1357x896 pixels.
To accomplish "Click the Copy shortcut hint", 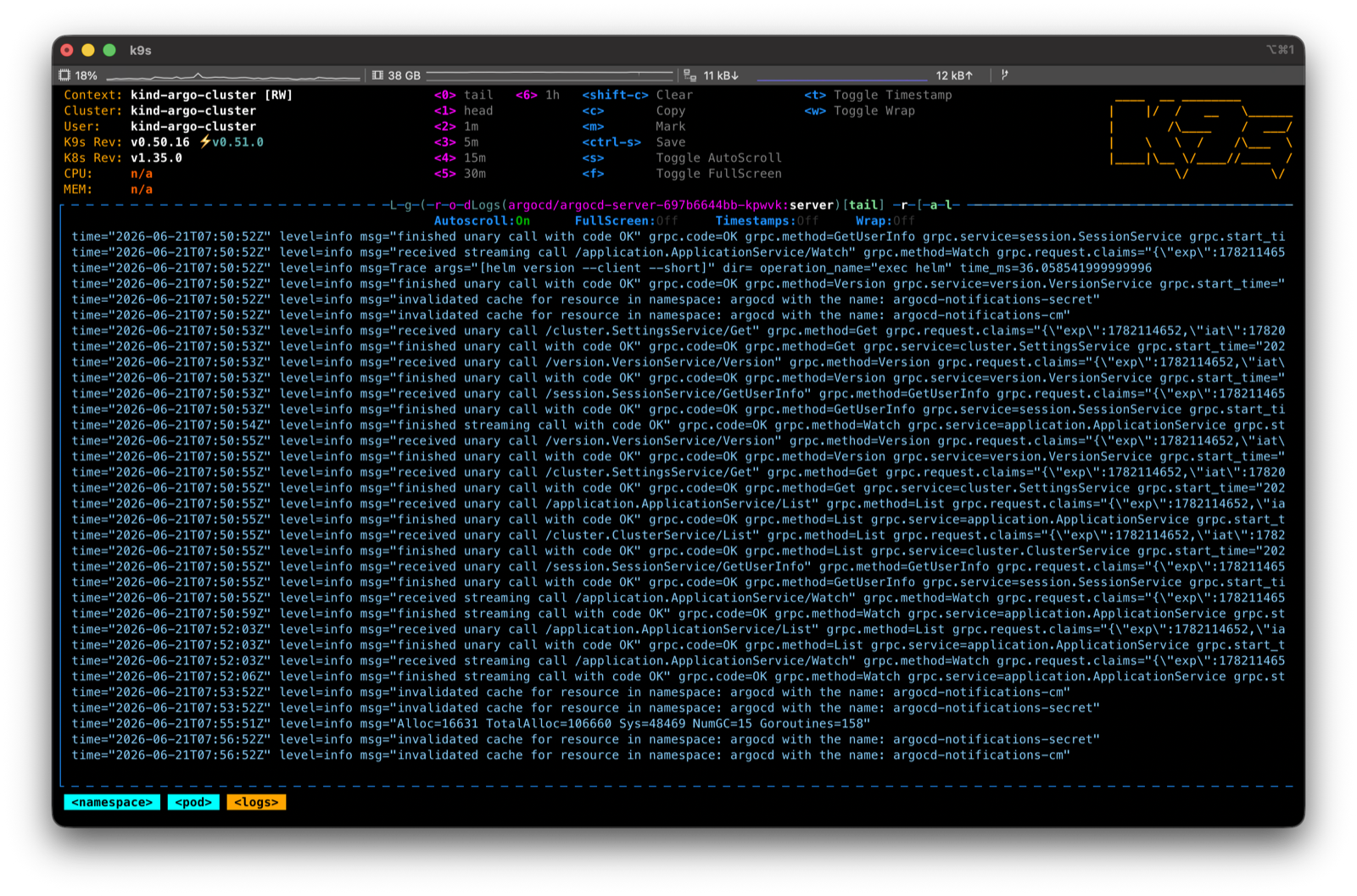I will pos(634,111).
